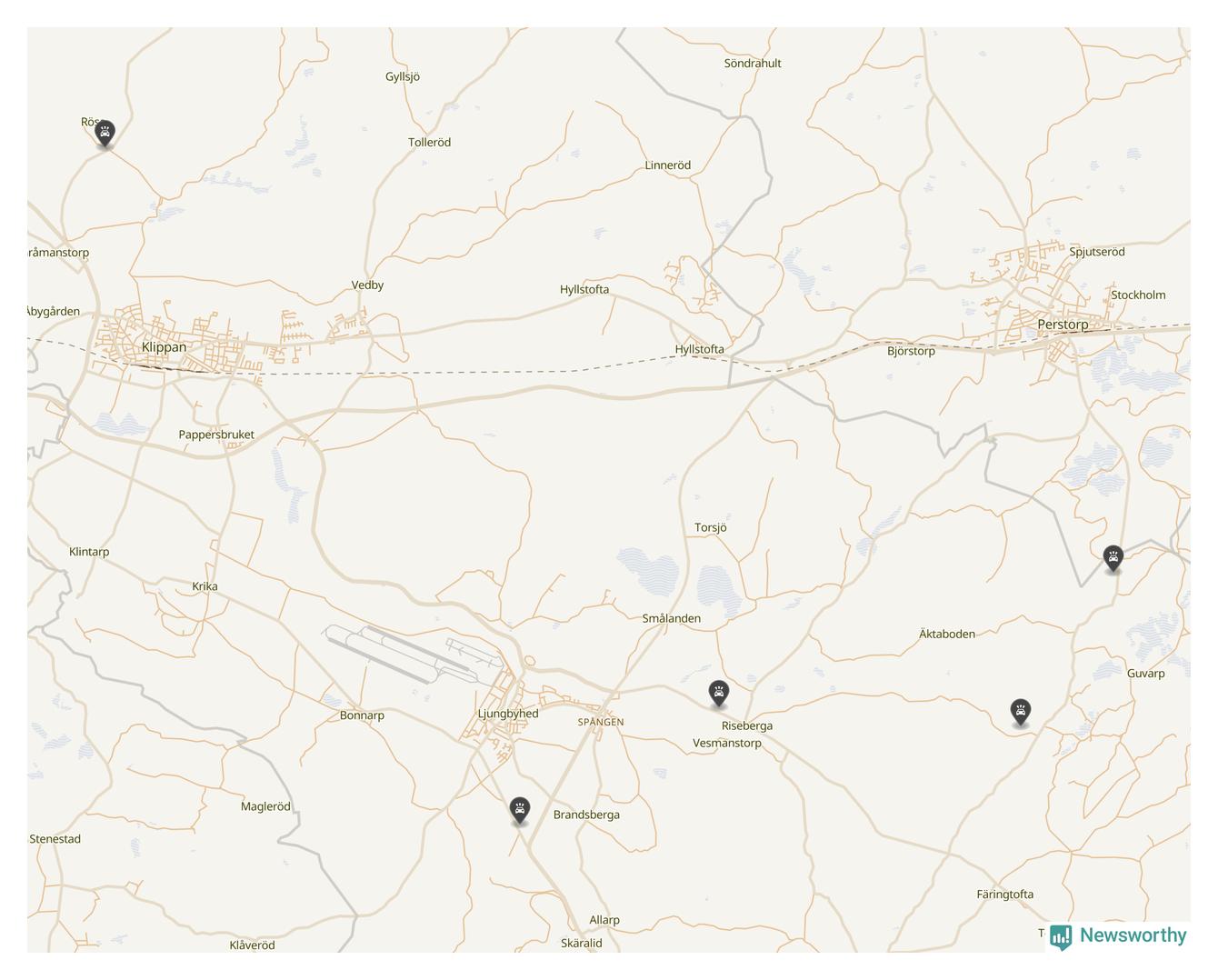Open the car marker next to Riseberga
The image size is (1218, 980).
tap(719, 695)
